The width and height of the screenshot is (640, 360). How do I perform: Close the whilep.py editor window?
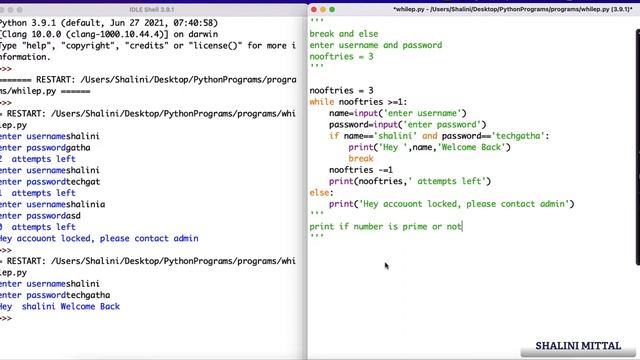(313, 9)
